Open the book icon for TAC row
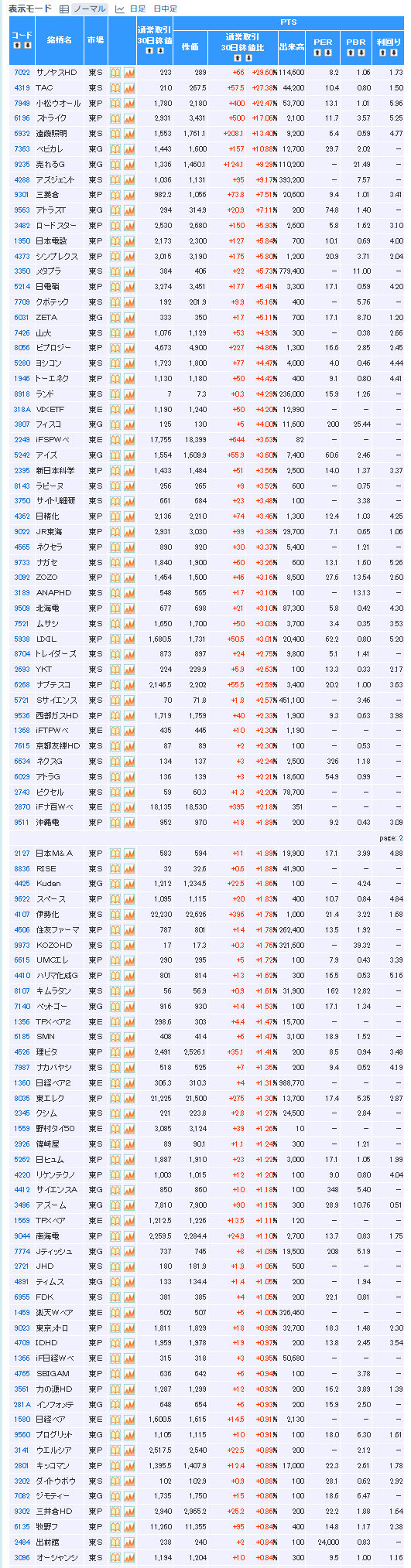This screenshot has width=411, height=1568. (115, 87)
